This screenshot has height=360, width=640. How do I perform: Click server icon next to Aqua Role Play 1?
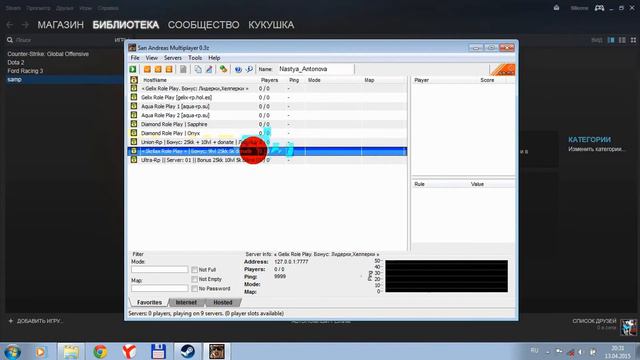134,106
